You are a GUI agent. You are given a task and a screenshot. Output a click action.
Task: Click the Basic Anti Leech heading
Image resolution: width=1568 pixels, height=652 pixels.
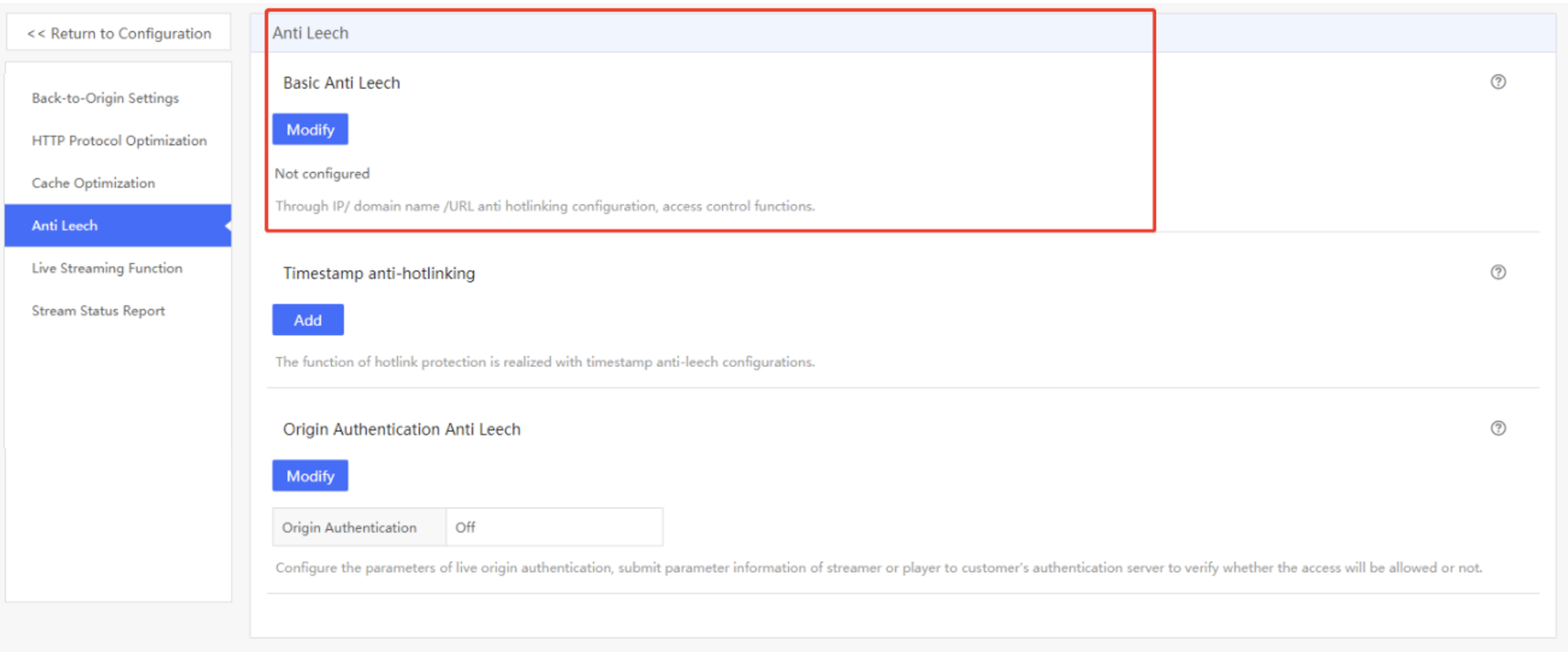coord(342,83)
